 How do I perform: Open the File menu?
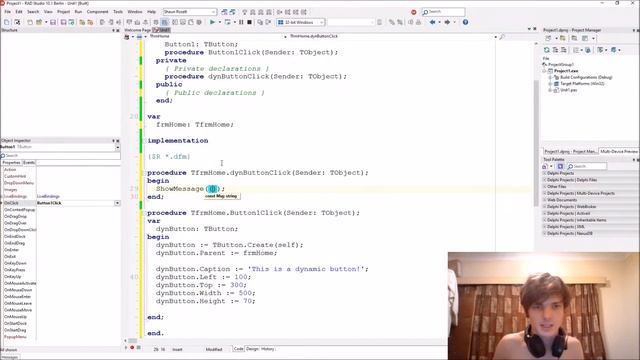coord(7,12)
